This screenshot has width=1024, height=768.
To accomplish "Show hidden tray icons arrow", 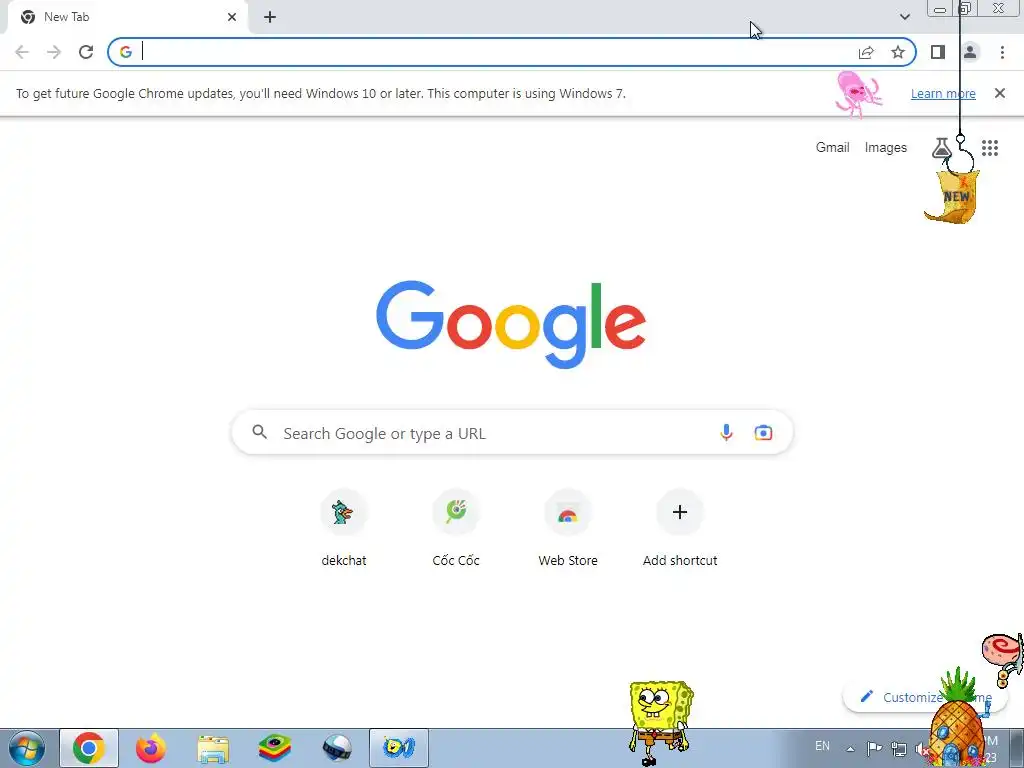I will point(850,749).
